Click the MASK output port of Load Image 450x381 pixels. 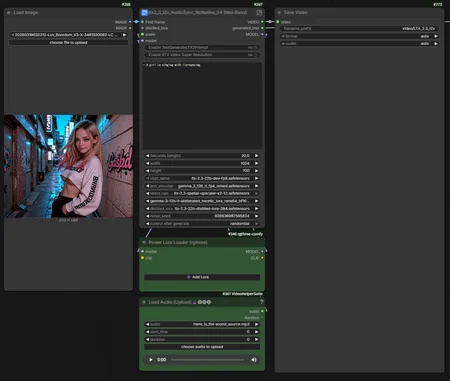tap(130, 28)
